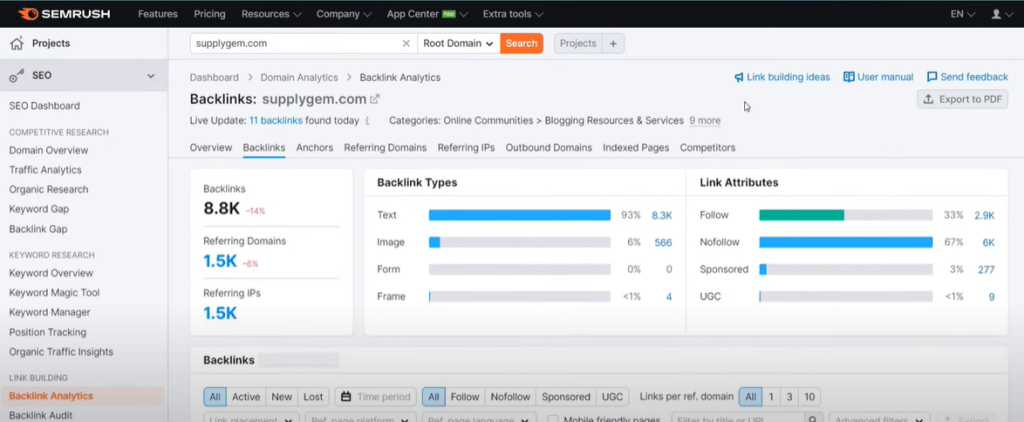Select the Active backlinks filter
The width and height of the screenshot is (1024, 422).
pos(246,397)
